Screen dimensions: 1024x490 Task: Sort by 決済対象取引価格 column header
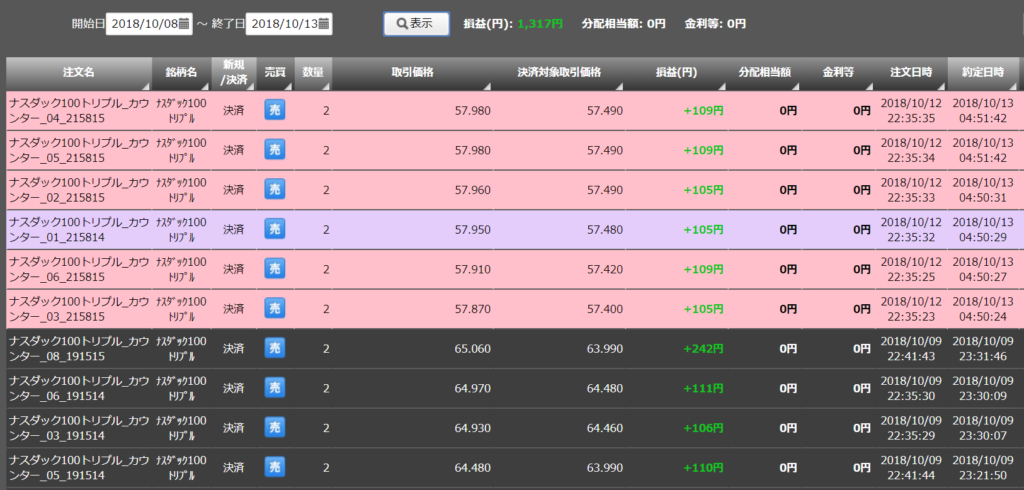click(x=559, y=73)
